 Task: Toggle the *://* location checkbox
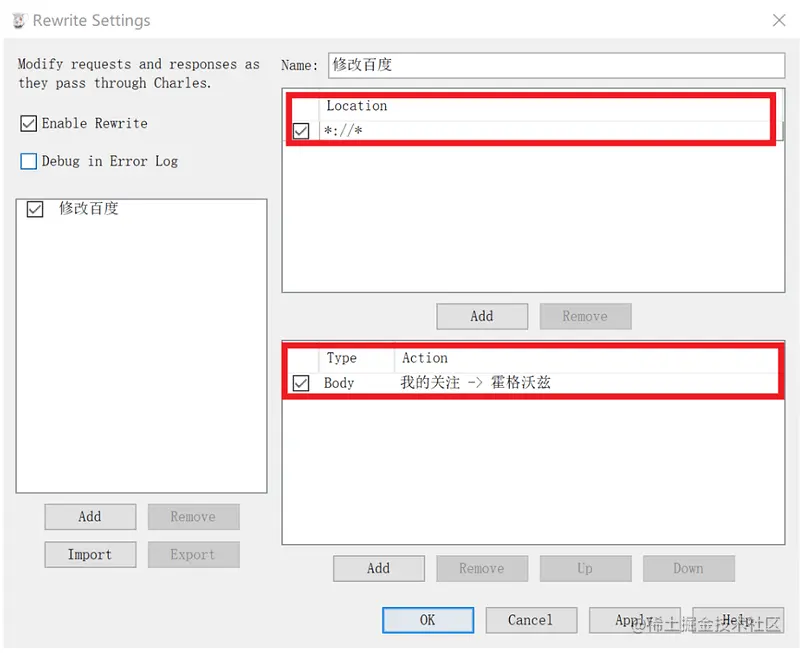click(301, 131)
